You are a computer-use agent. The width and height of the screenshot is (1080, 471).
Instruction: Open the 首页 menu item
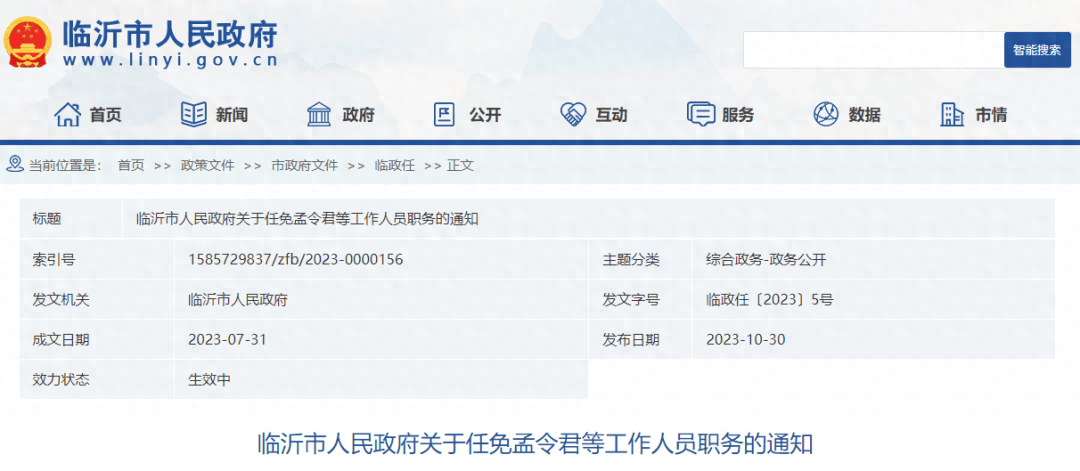coord(105,115)
